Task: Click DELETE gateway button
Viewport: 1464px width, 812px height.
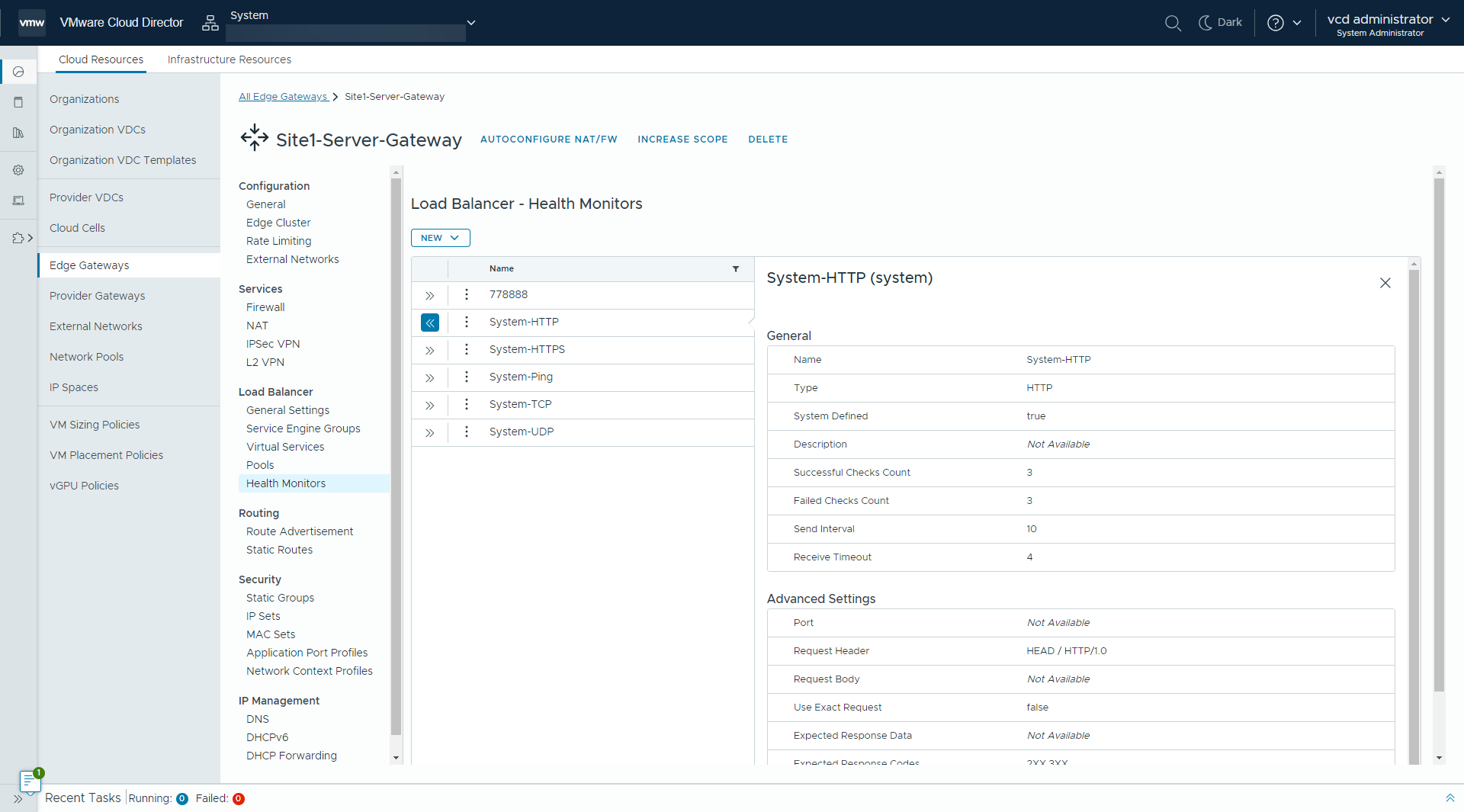Action: coord(768,140)
